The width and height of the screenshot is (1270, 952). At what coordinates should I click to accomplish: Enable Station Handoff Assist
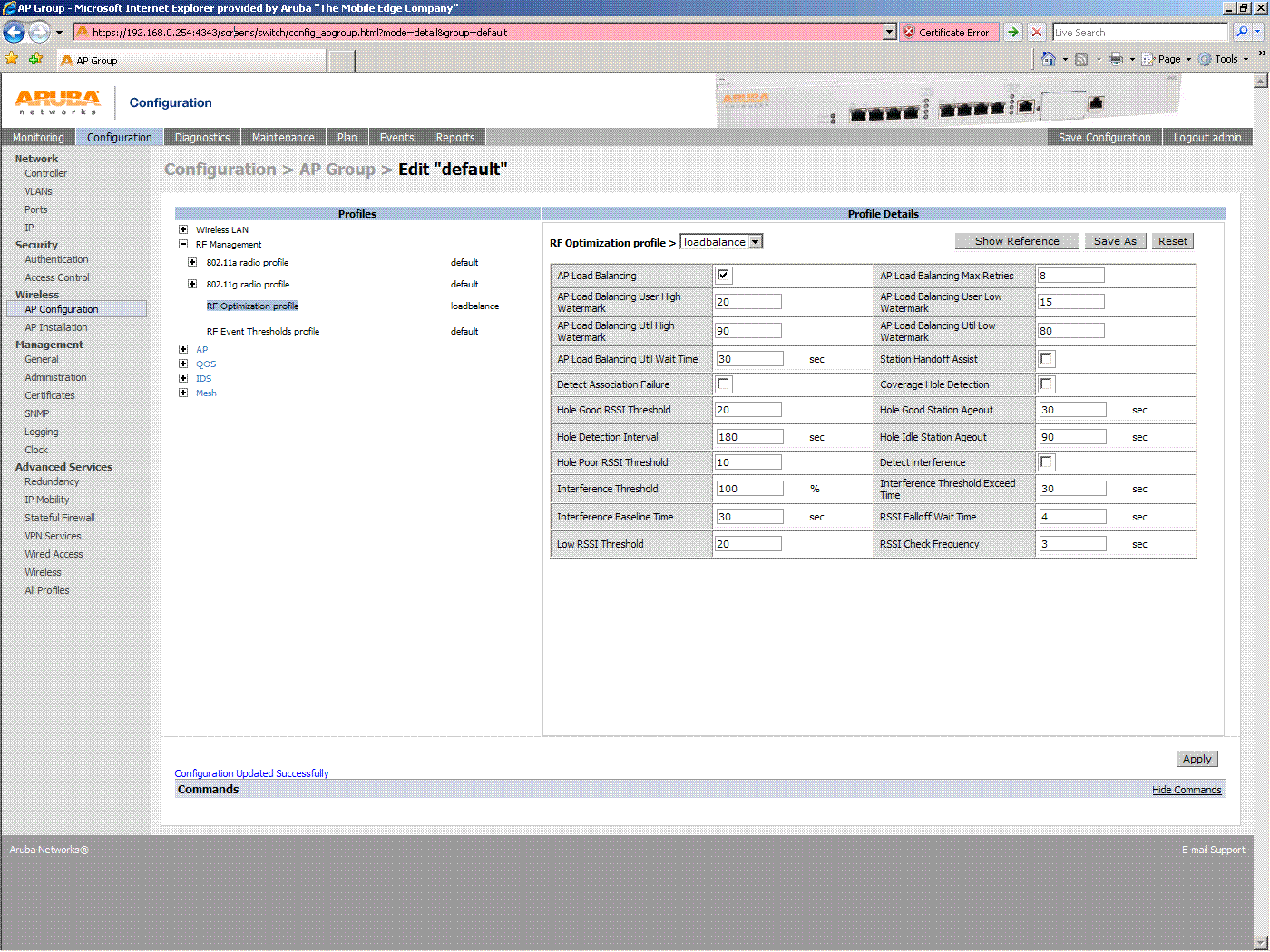tap(1046, 358)
